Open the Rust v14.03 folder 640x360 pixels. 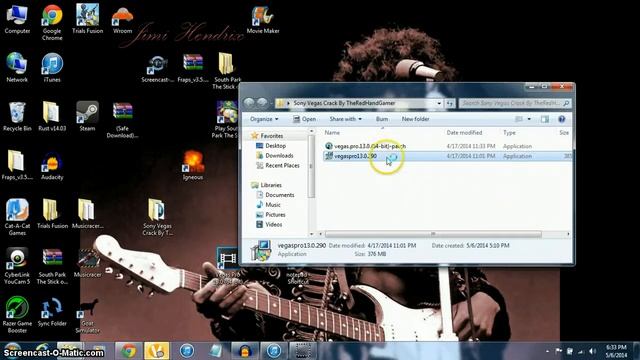[52, 117]
